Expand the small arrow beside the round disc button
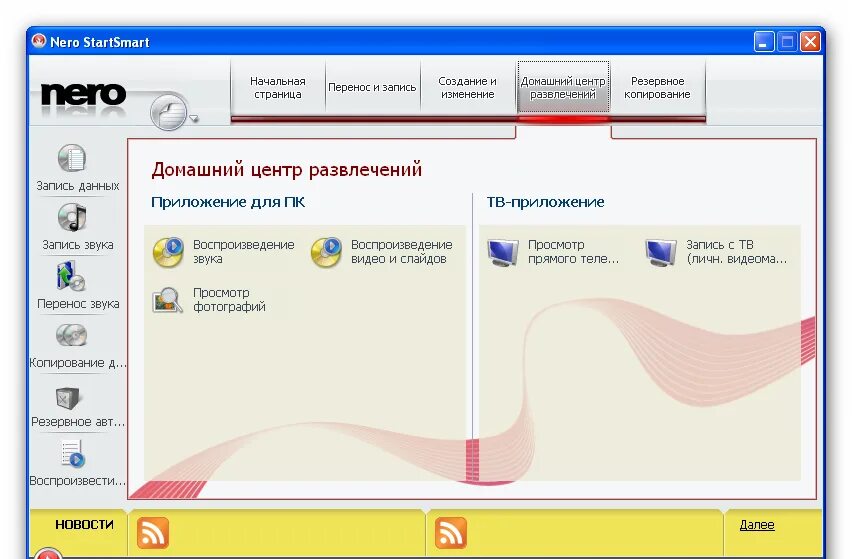 coord(193,118)
